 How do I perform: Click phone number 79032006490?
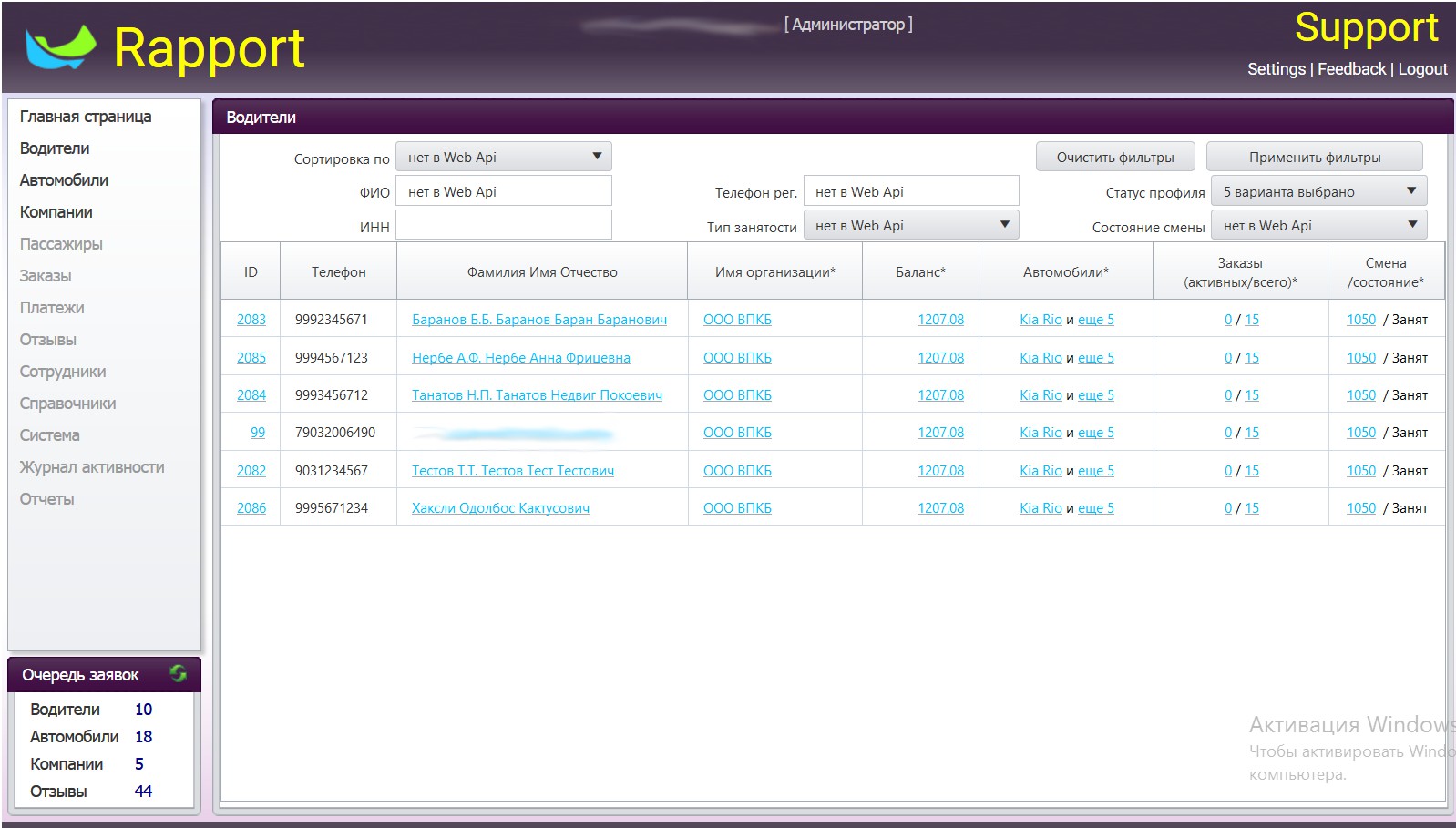point(335,433)
